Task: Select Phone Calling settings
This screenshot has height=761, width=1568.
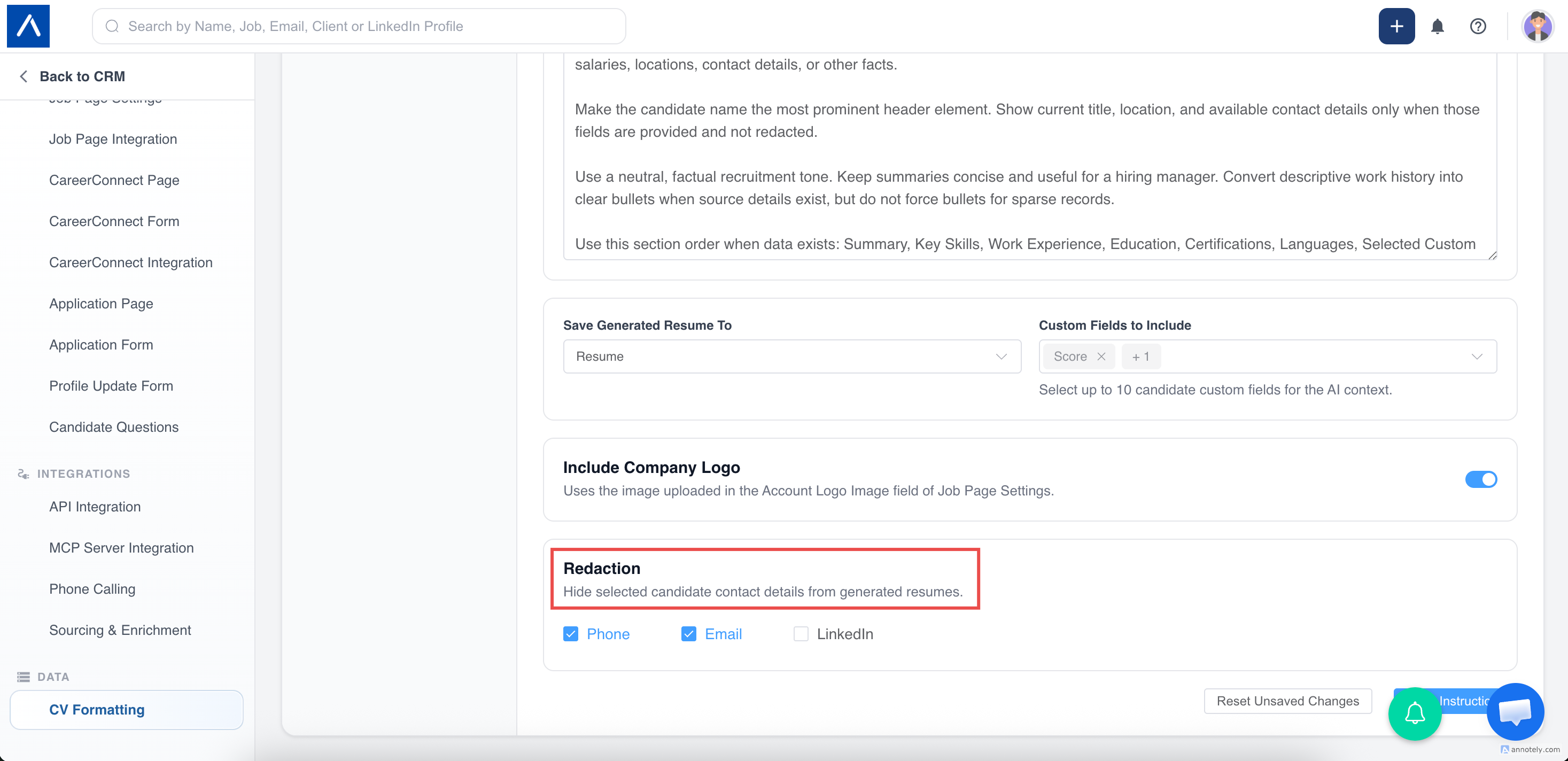Action: pos(92,589)
